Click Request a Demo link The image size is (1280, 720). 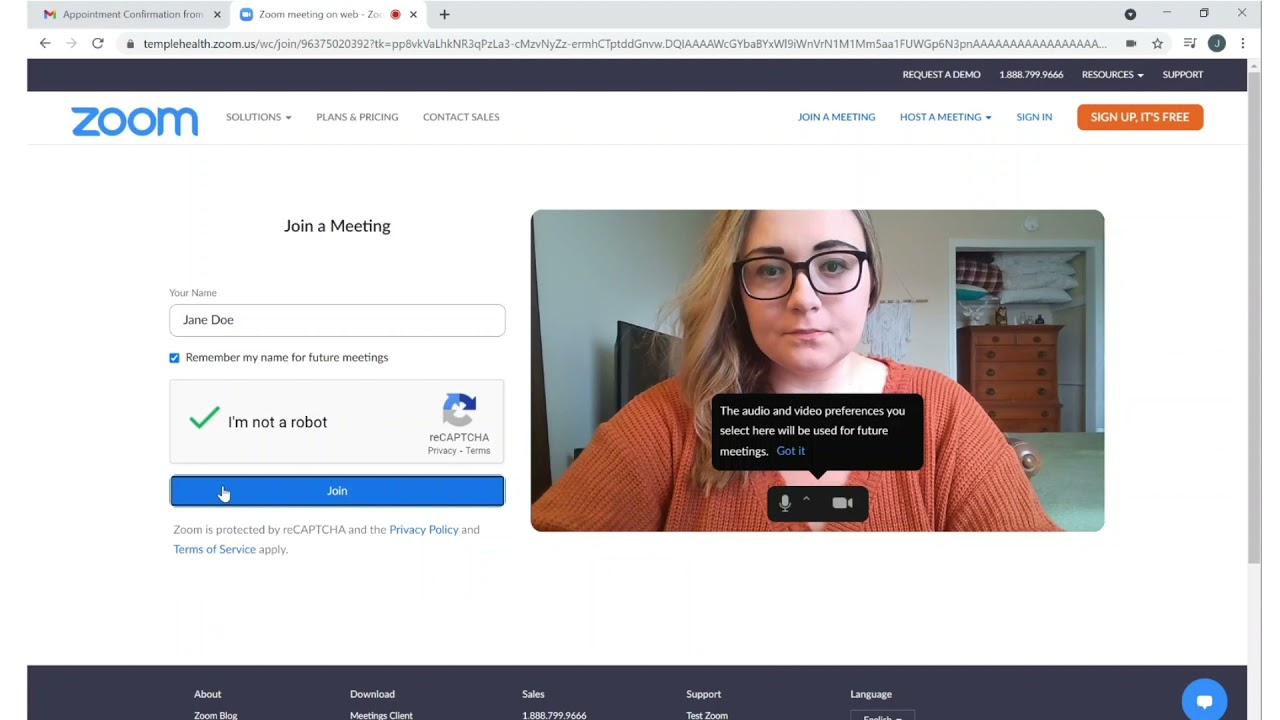point(941,74)
